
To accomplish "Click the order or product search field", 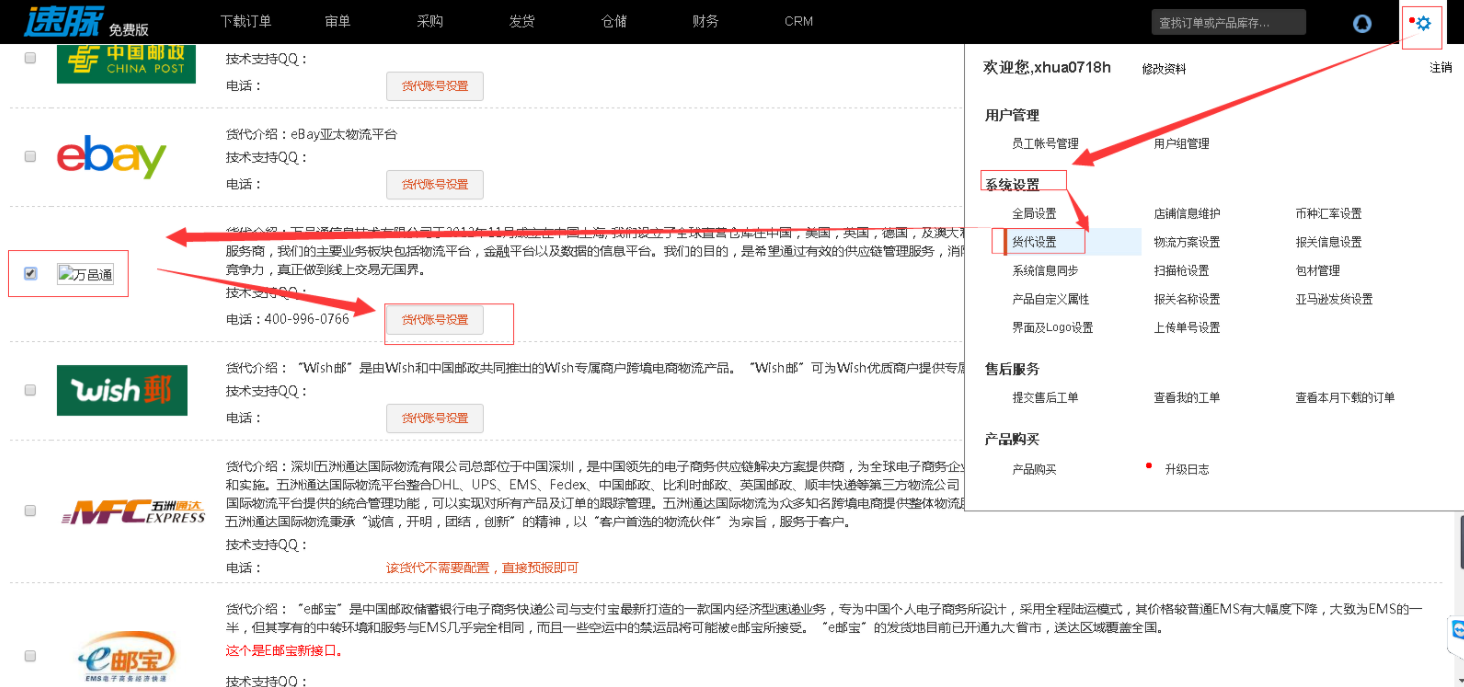I will 1228,22.
